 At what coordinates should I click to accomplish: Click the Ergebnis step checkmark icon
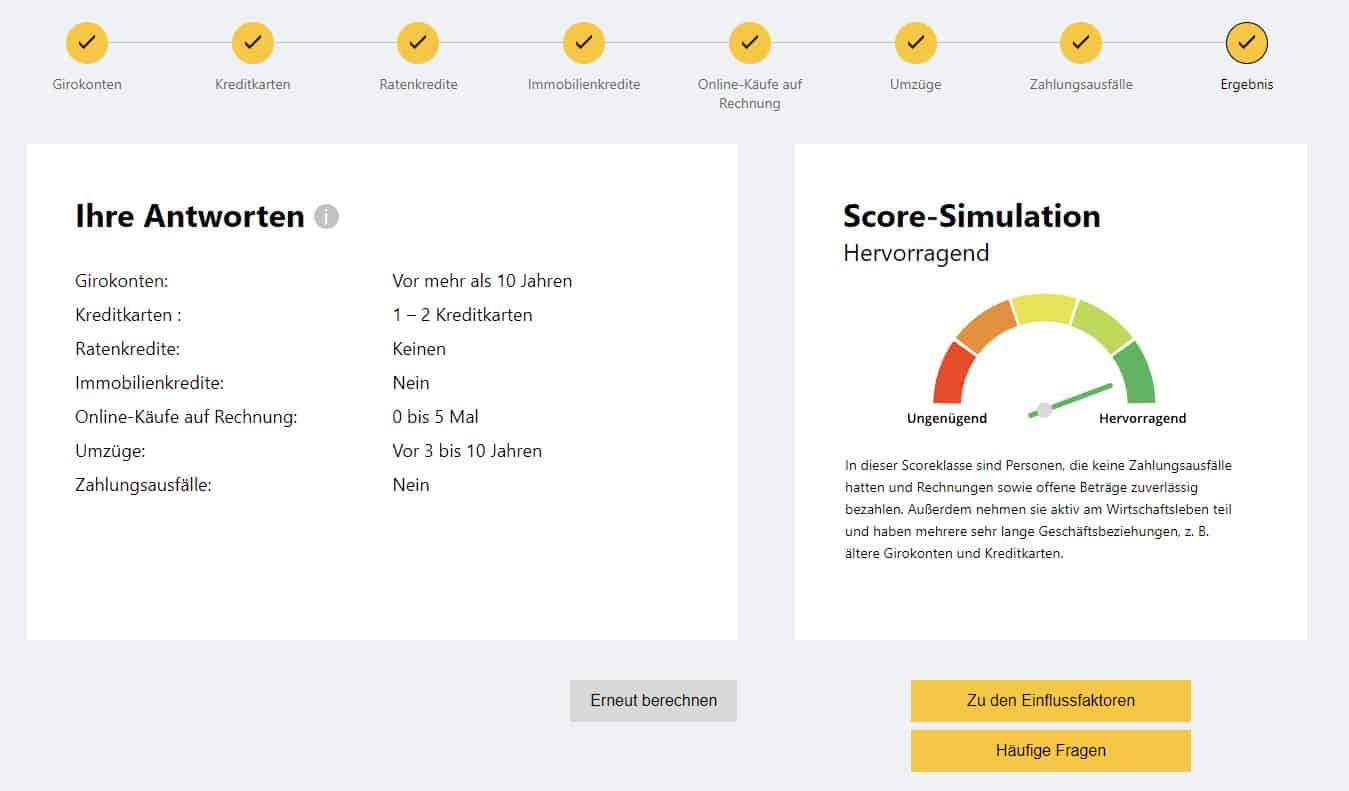click(1247, 42)
